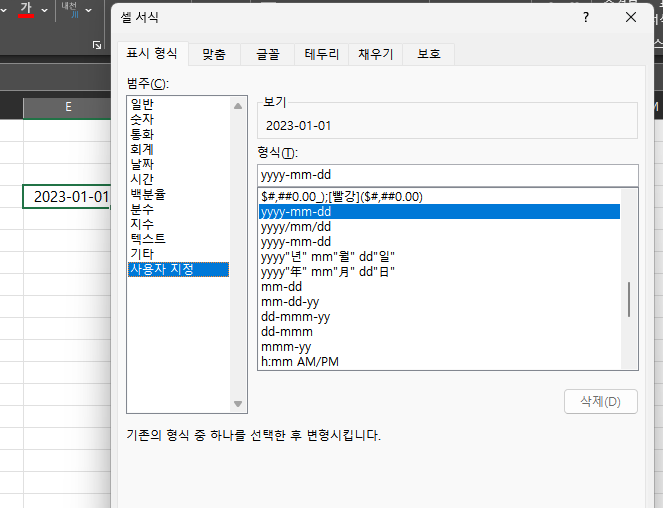Pick the 통화 category
Viewport: 663px width, 508px height.
179,134
